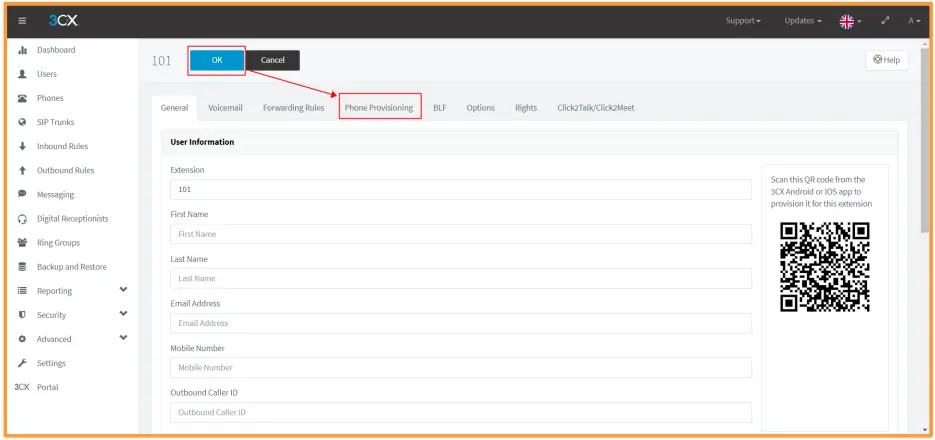935x440 pixels.
Task: Open the A account dropdown
Action: pyautogui.click(x=914, y=21)
